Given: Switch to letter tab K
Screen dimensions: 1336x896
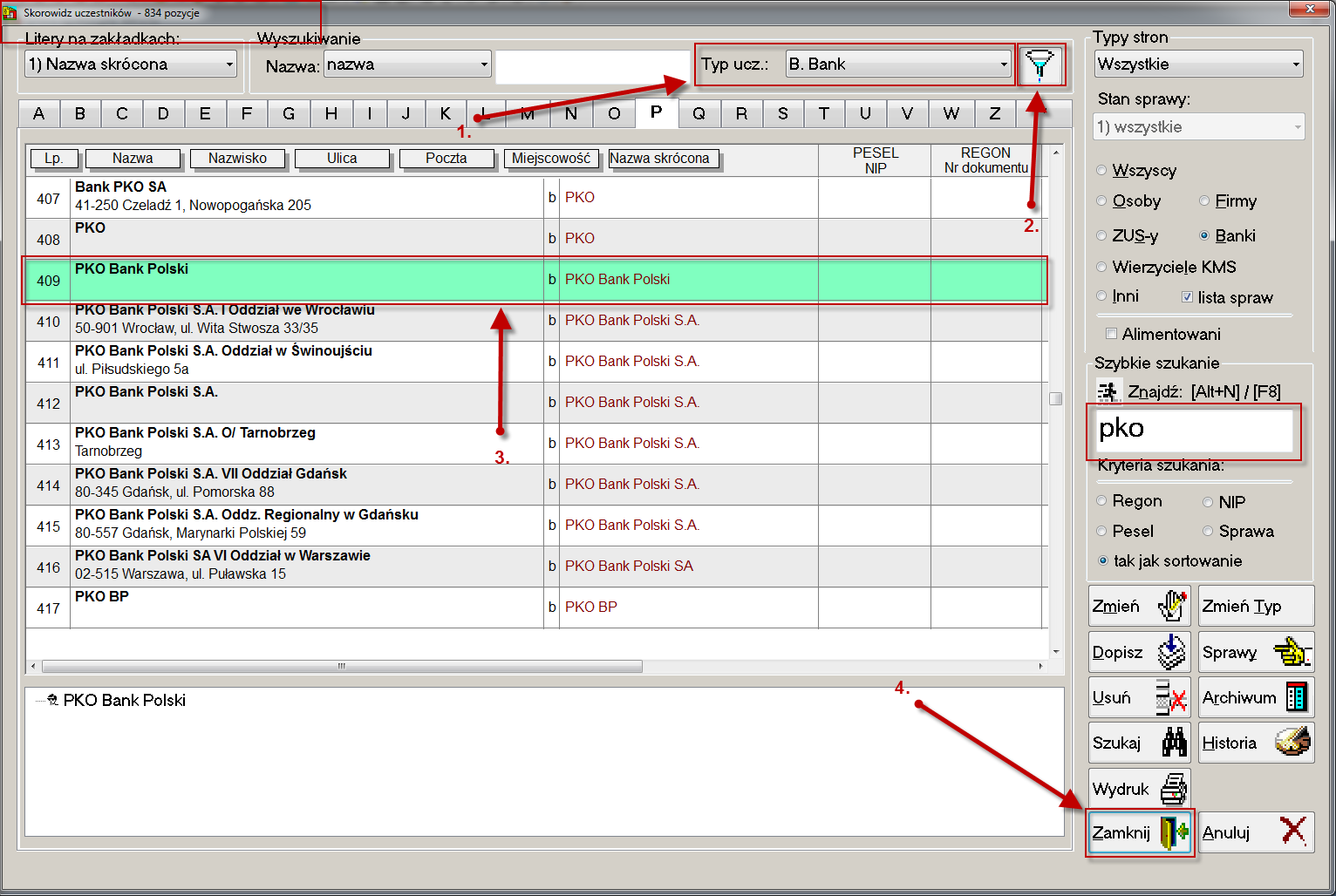Looking at the screenshot, I should point(446,113).
